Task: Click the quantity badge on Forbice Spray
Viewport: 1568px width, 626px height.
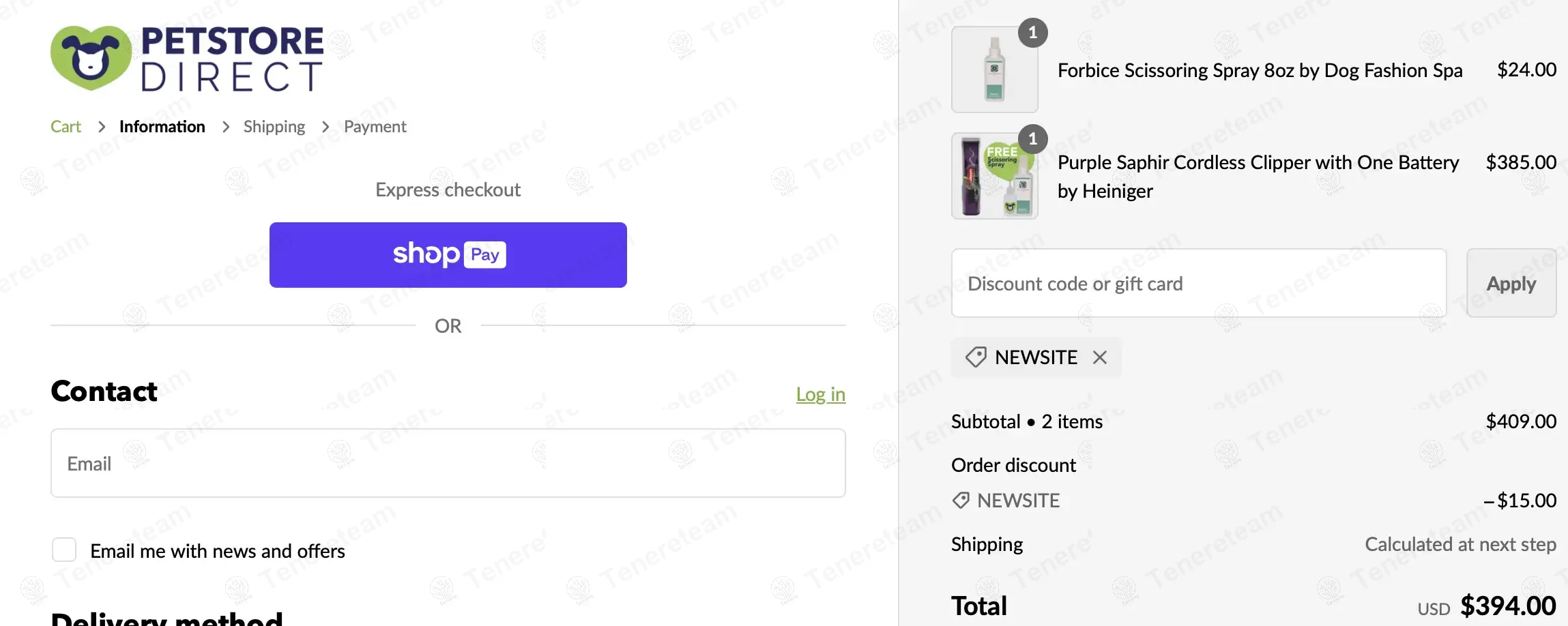Action: click(x=1032, y=33)
